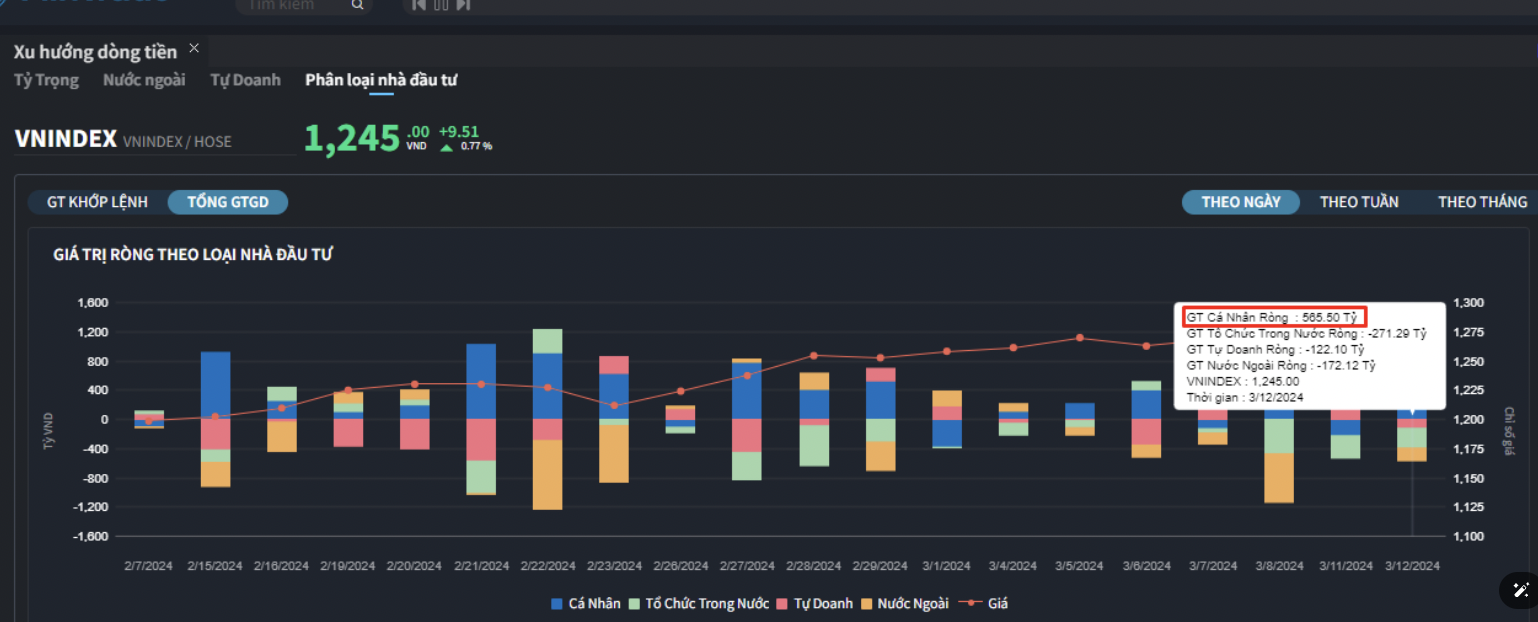Switch chart to THEO TUẦN view

click(x=1358, y=202)
